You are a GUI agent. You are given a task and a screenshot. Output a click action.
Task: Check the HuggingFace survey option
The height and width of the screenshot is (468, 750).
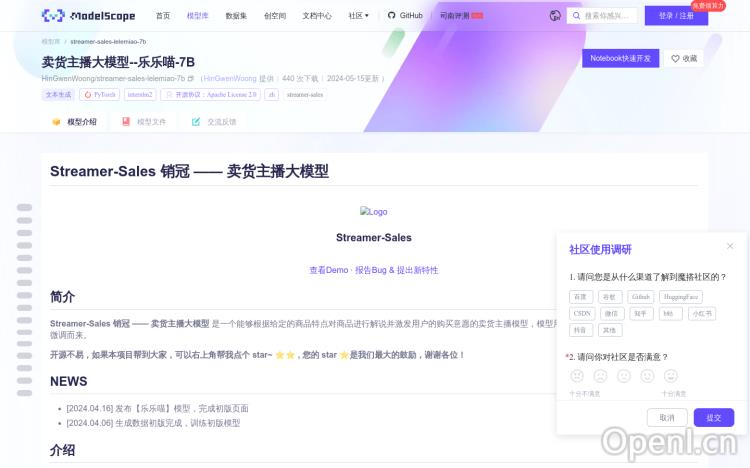tap(681, 297)
